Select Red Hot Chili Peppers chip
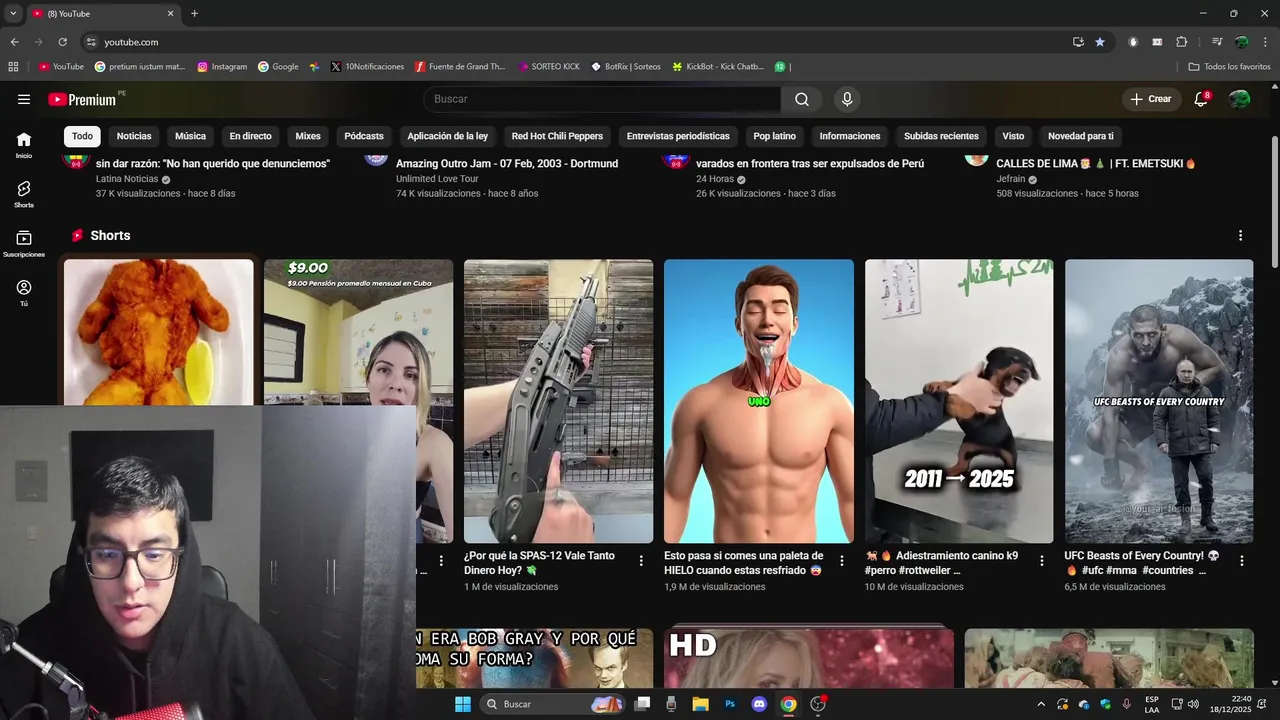The width and height of the screenshot is (1280, 720). point(557,136)
